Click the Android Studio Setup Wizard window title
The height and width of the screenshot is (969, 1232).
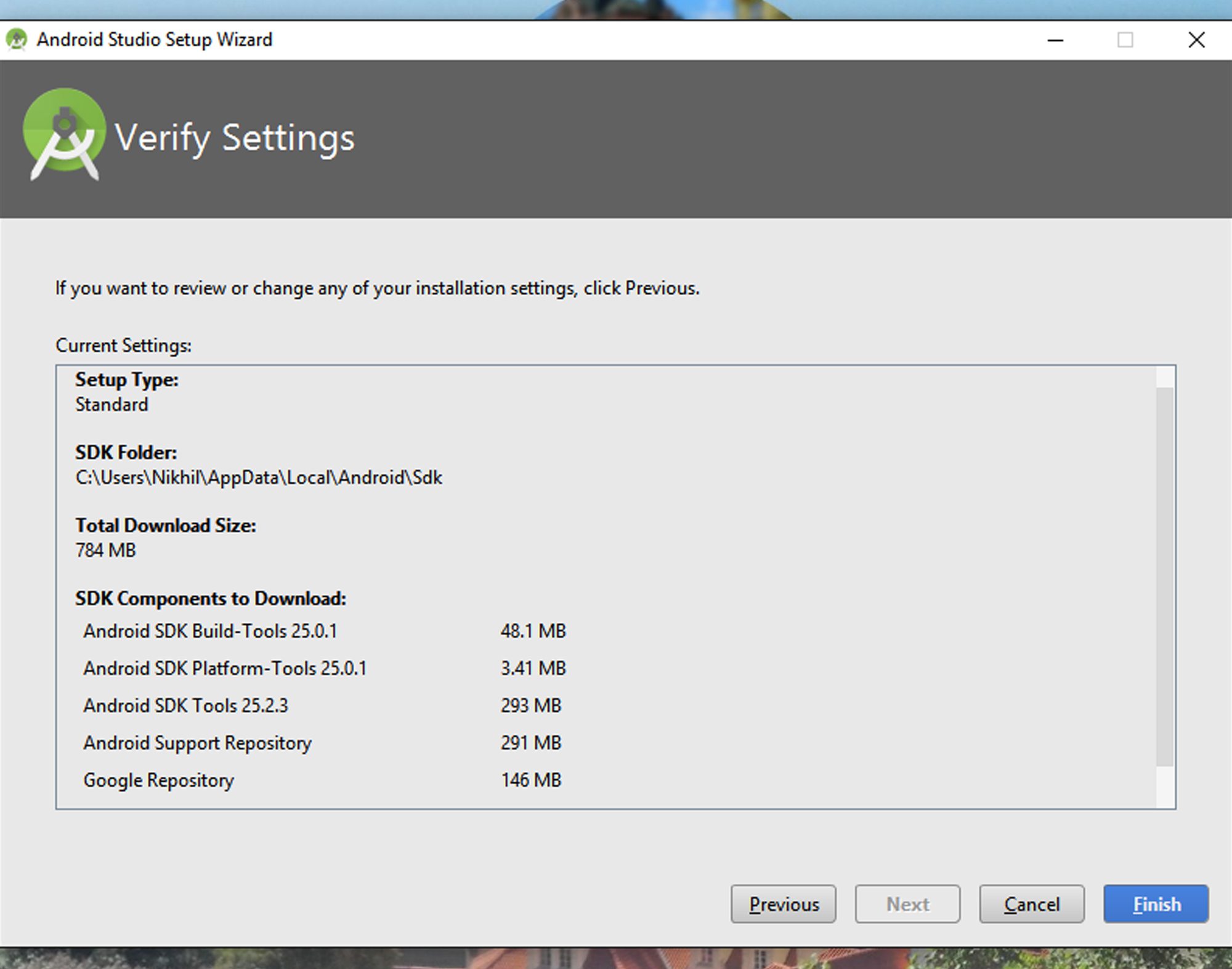[x=155, y=40]
